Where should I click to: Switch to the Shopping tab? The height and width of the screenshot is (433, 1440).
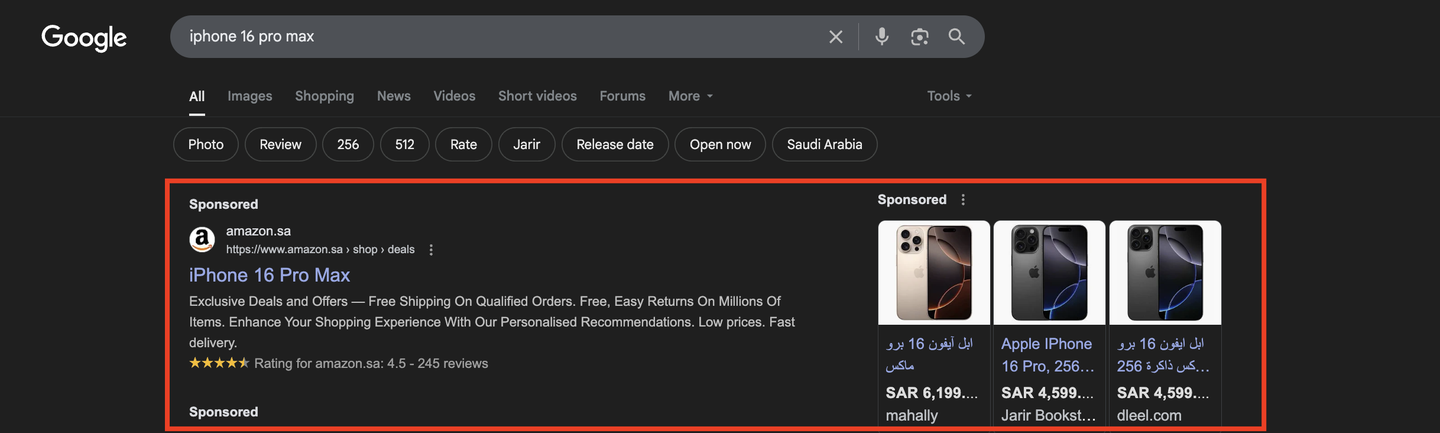pyautogui.click(x=324, y=96)
